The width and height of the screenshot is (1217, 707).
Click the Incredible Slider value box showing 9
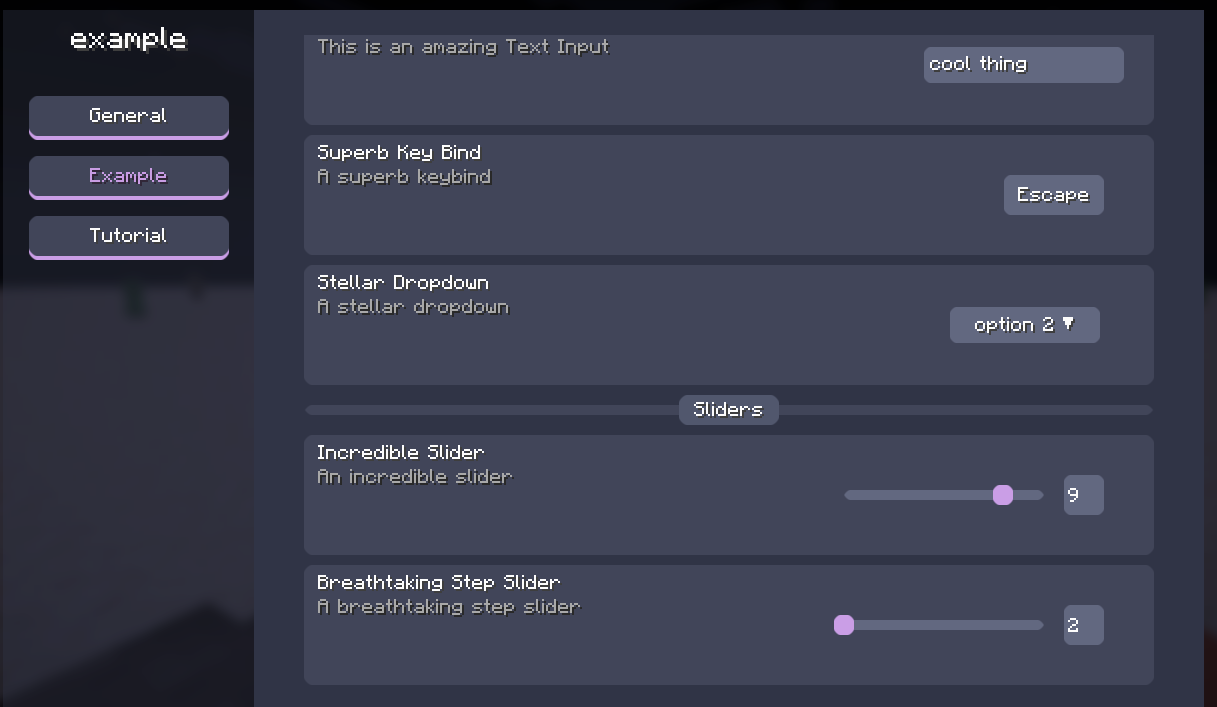[x=1083, y=495]
